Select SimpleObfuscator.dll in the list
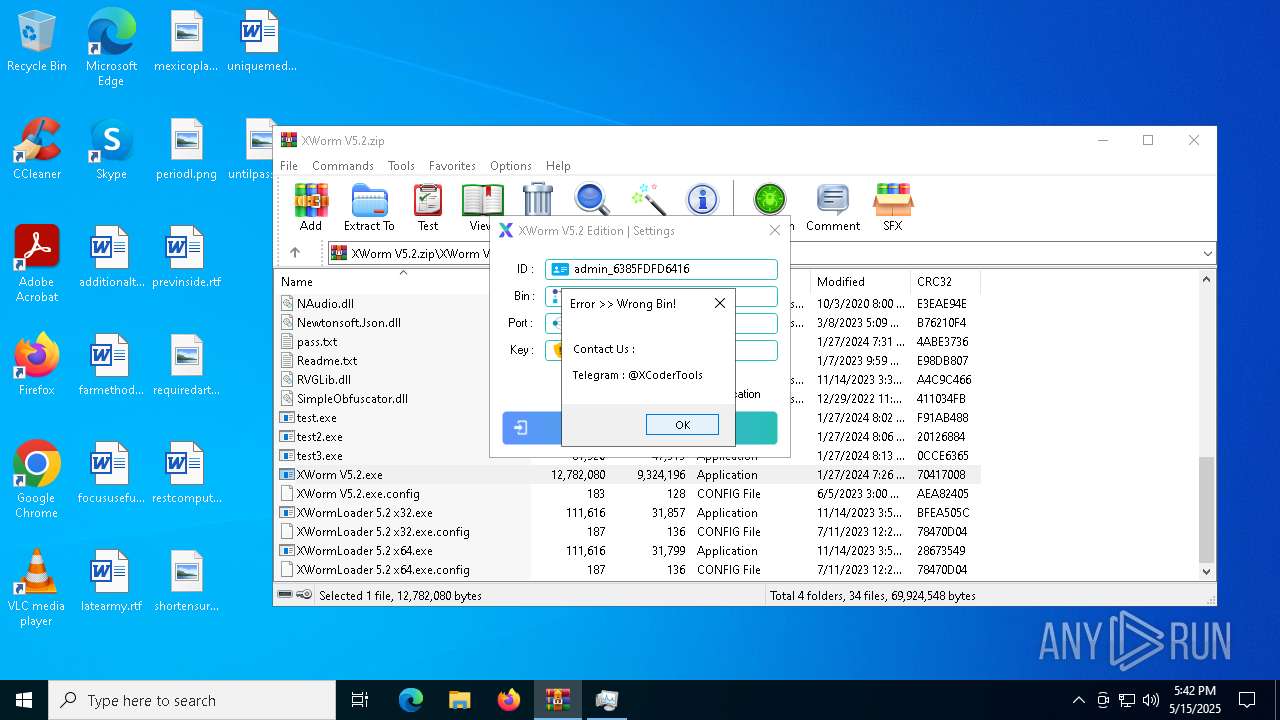The height and width of the screenshot is (720, 1280). pos(352,399)
